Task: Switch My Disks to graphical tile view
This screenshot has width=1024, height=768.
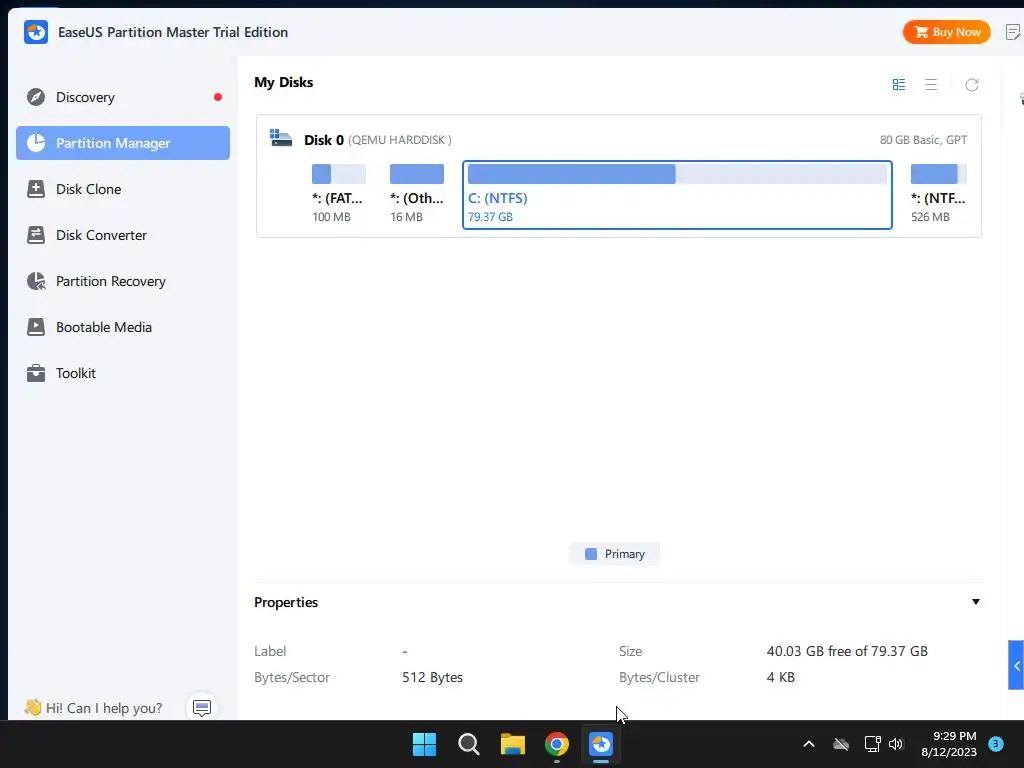Action: (x=899, y=85)
